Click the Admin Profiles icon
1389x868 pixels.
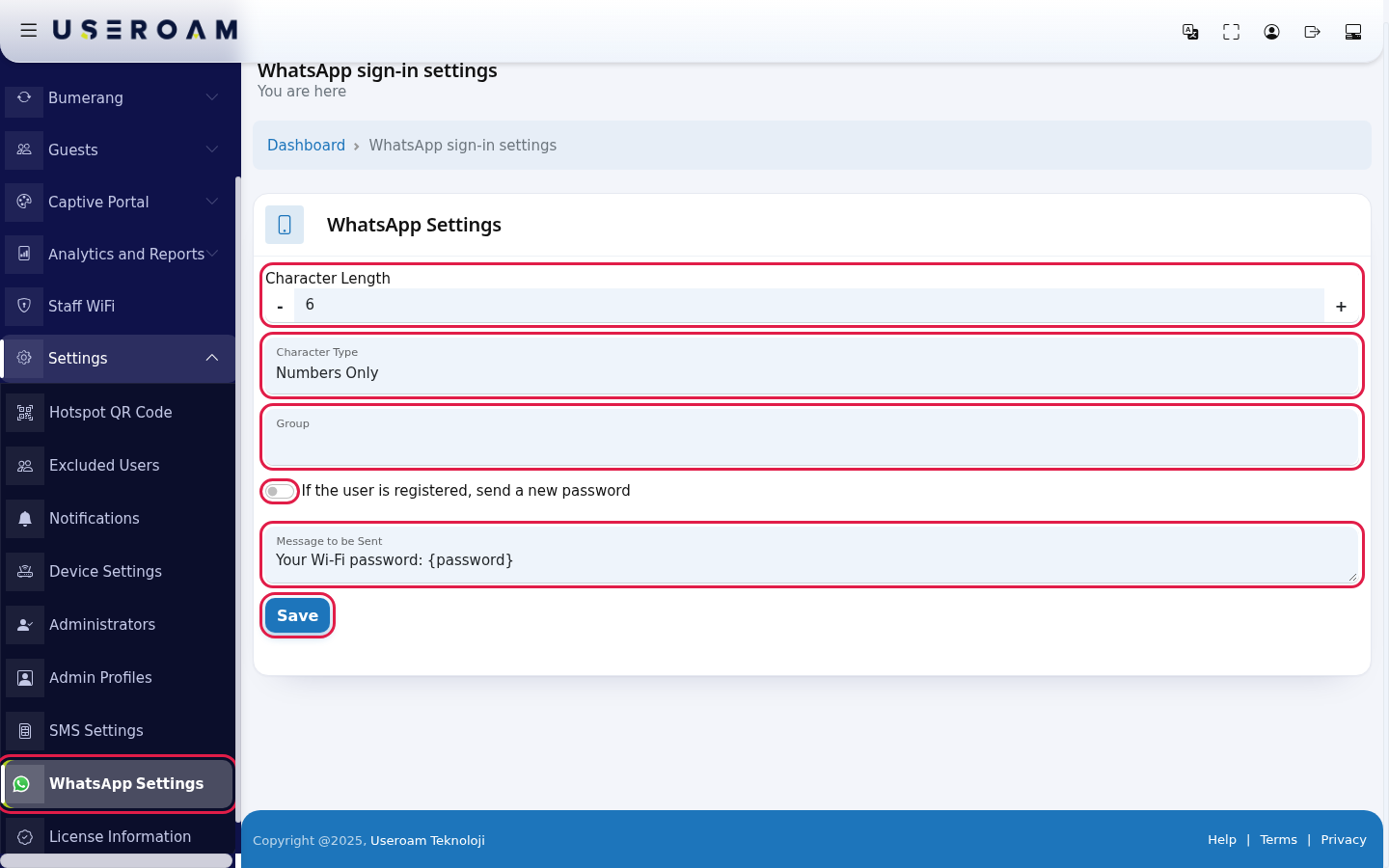[25, 678]
